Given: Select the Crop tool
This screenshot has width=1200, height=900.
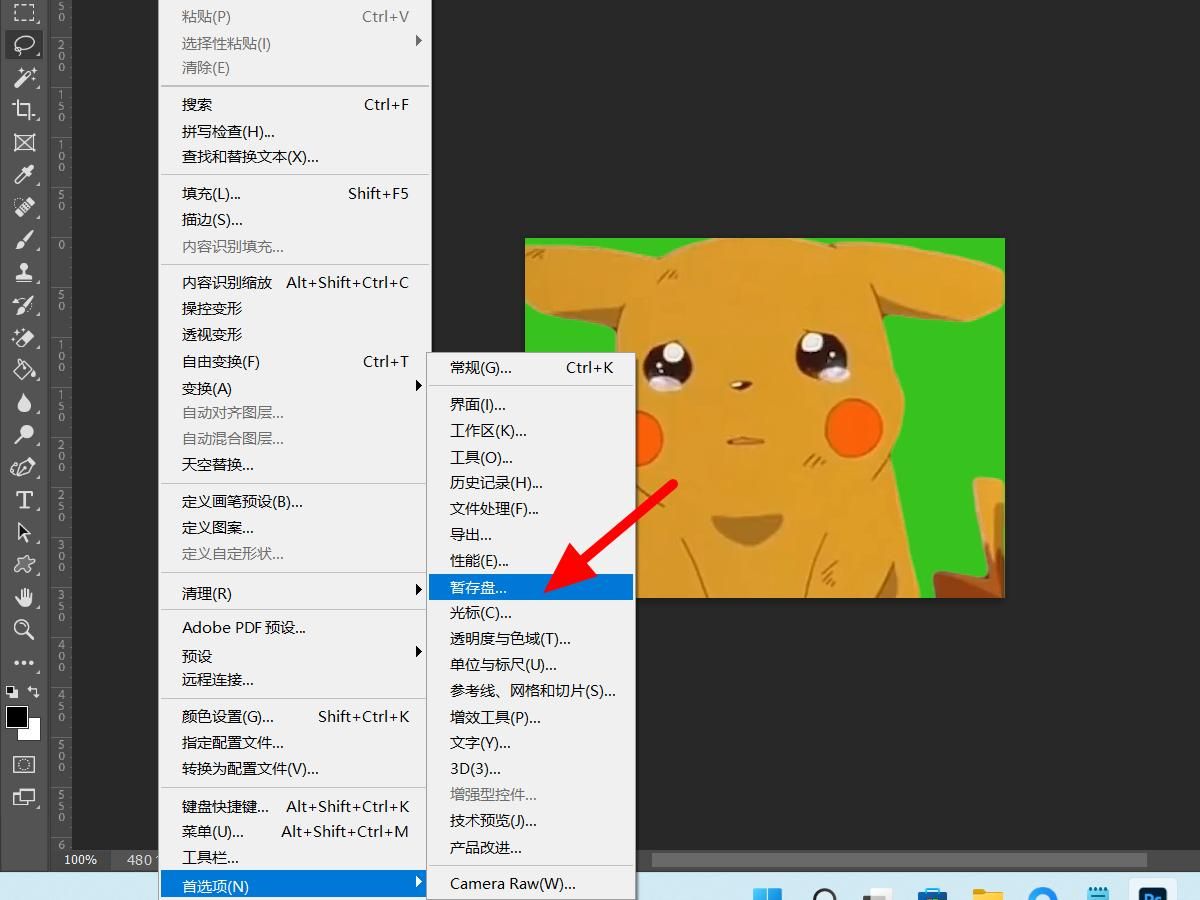Looking at the screenshot, I should [23, 110].
